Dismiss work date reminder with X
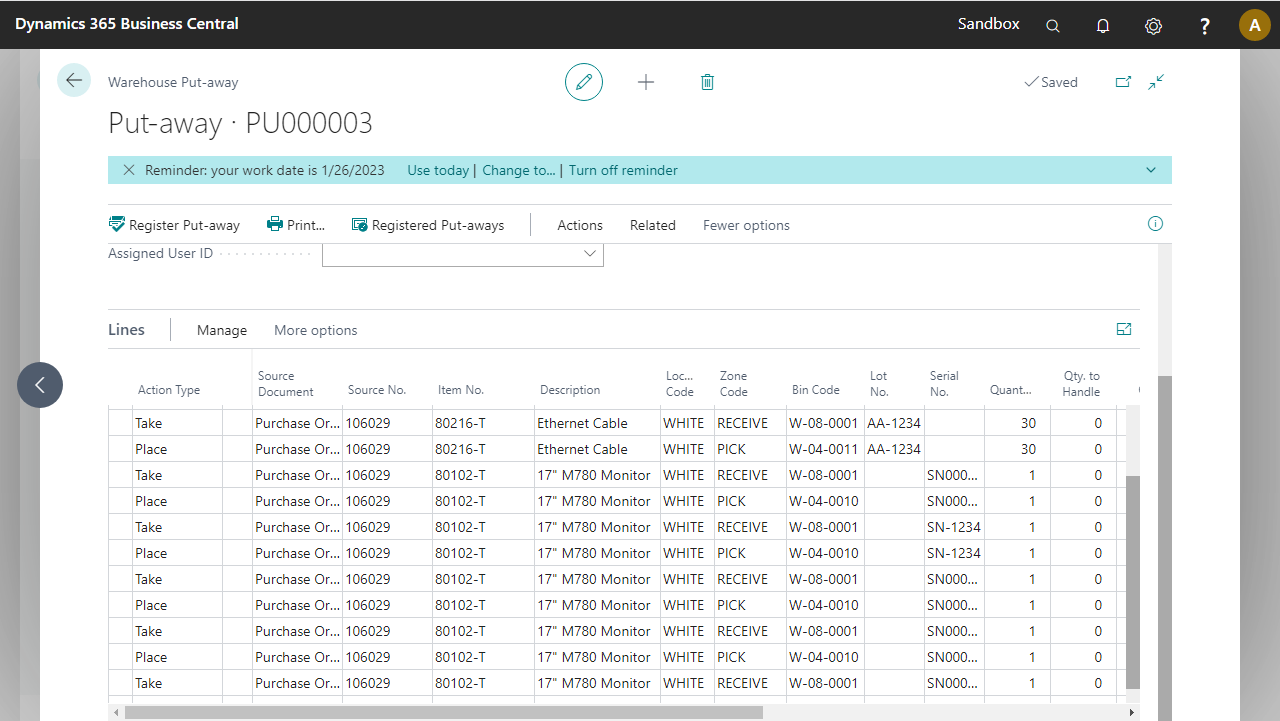The height and width of the screenshot is (721, 1280). [x=129, y=170]
